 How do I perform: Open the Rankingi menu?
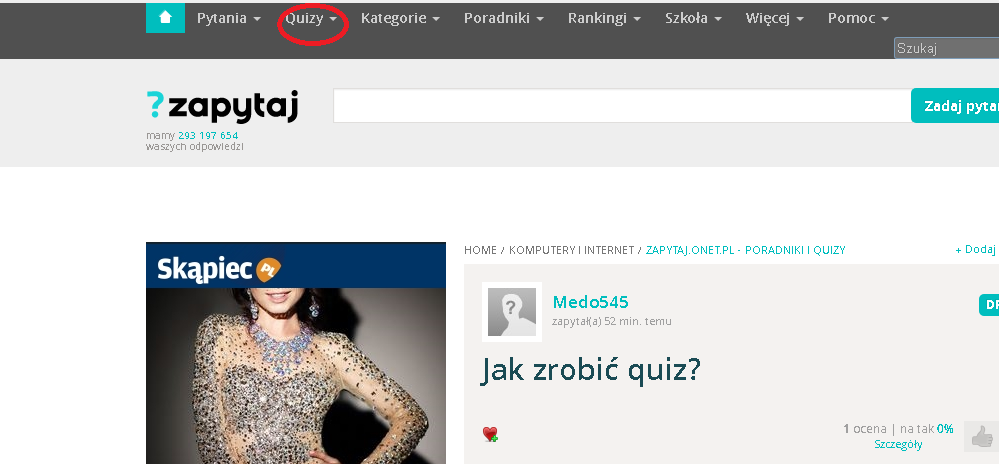(x=604, y=18)
